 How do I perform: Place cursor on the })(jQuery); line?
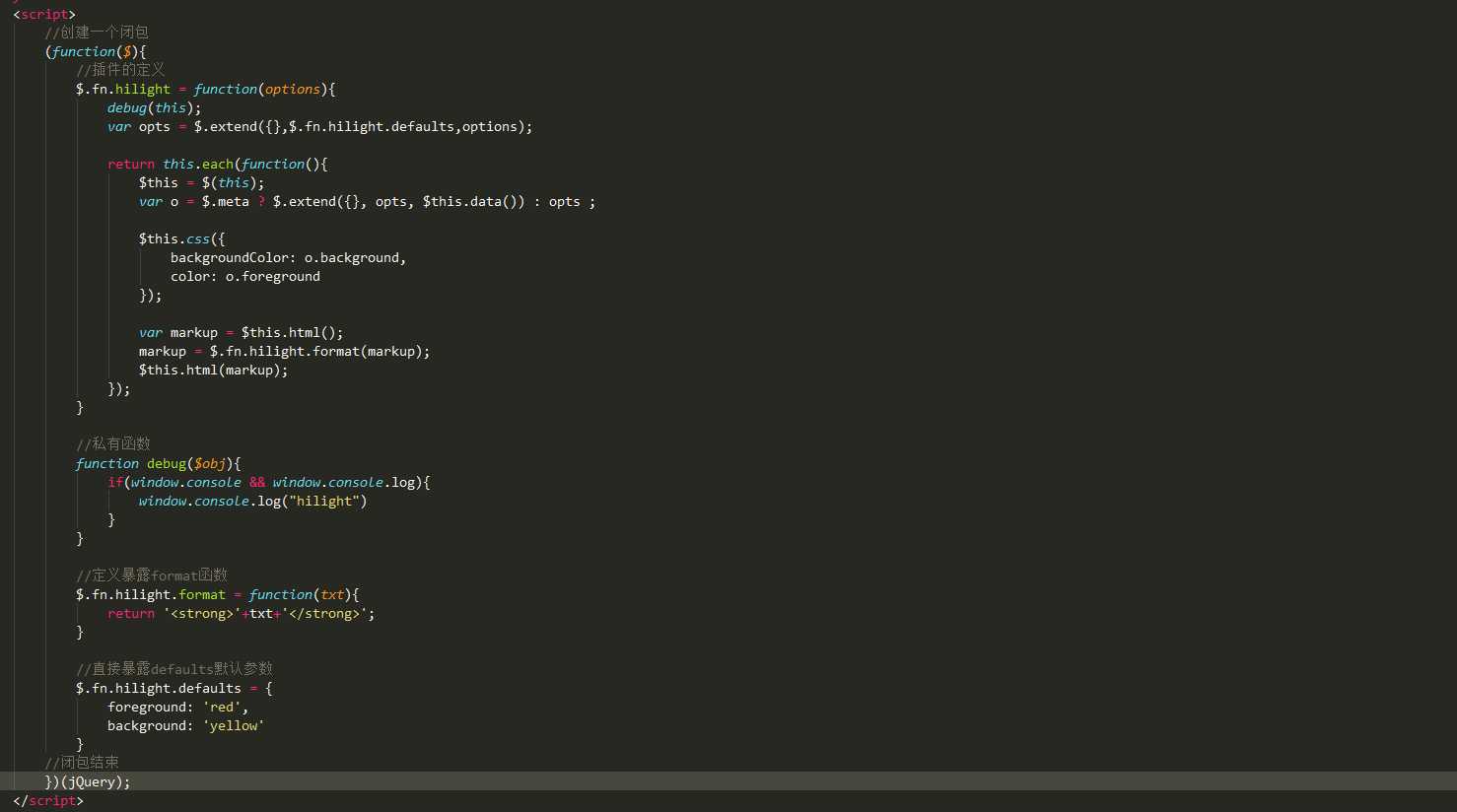click(88, 781)
